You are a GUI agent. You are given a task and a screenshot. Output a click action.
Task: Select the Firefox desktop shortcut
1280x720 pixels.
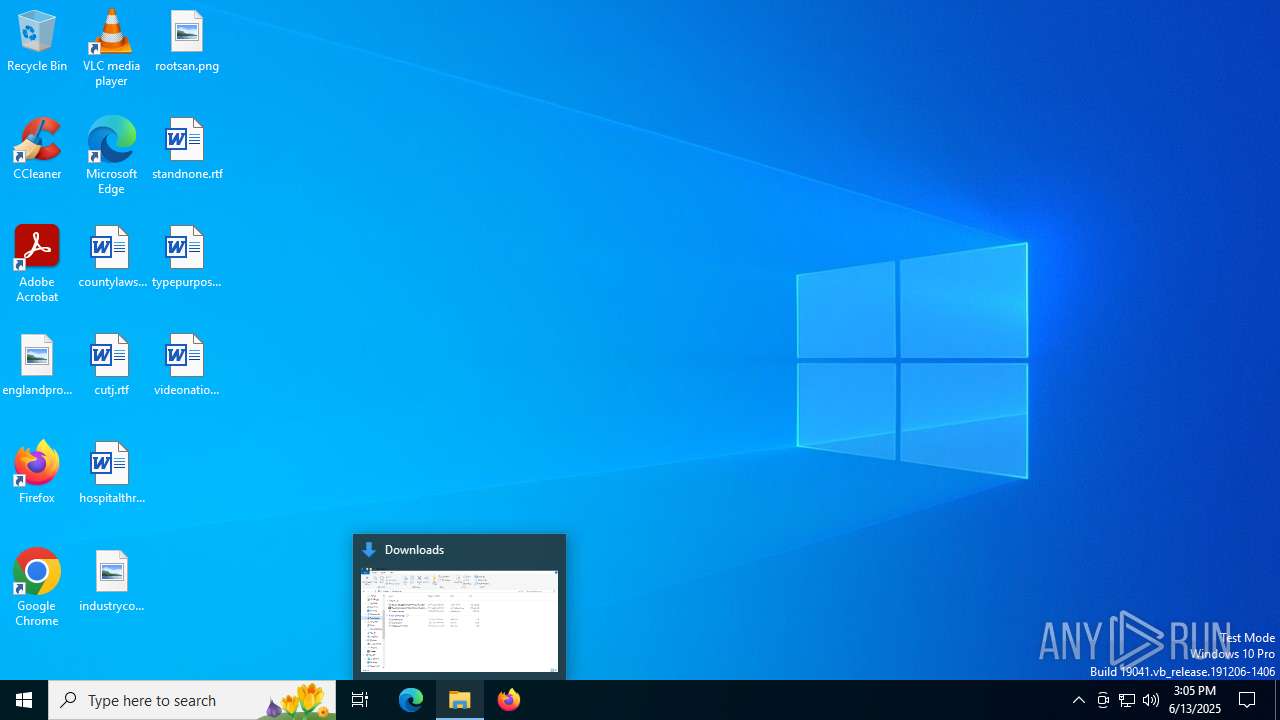pos(37,473)
